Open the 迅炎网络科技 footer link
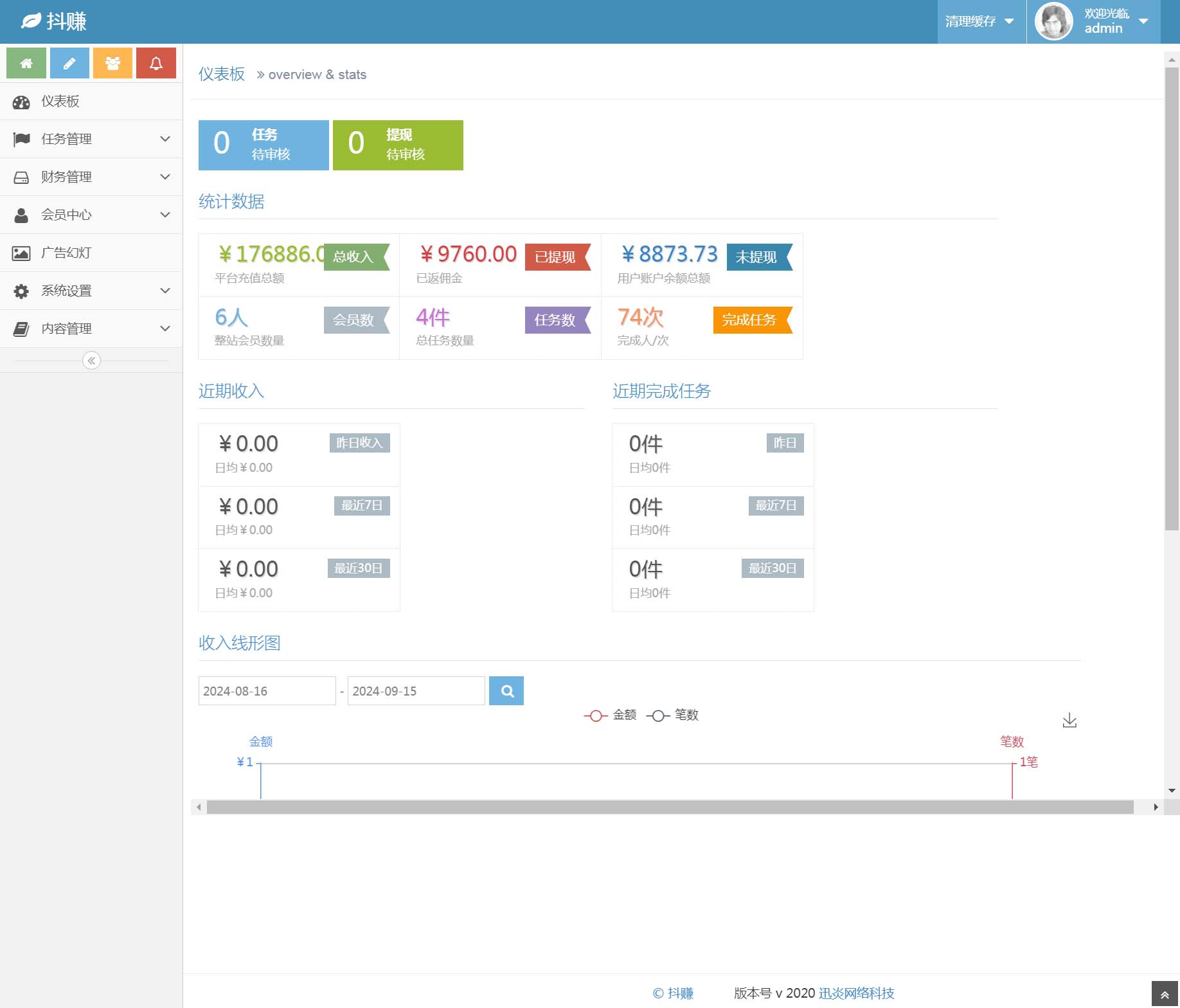The width and height of the screenshot is (1180, 1008). coord(856,993)
